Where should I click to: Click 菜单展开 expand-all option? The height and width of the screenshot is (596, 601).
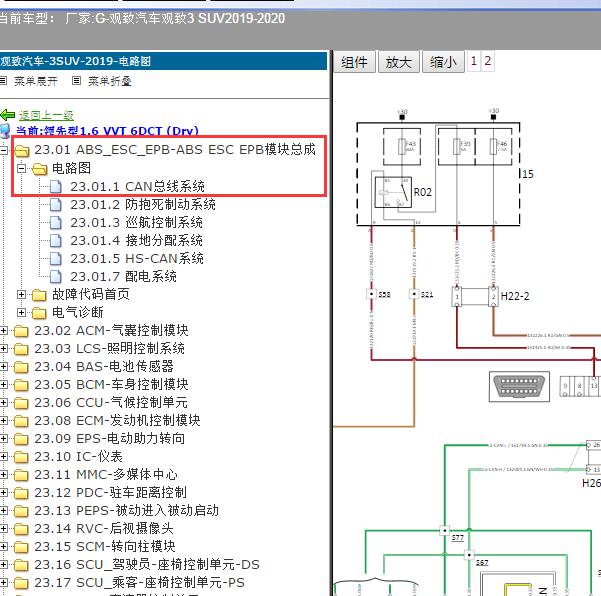pos(36,81)
